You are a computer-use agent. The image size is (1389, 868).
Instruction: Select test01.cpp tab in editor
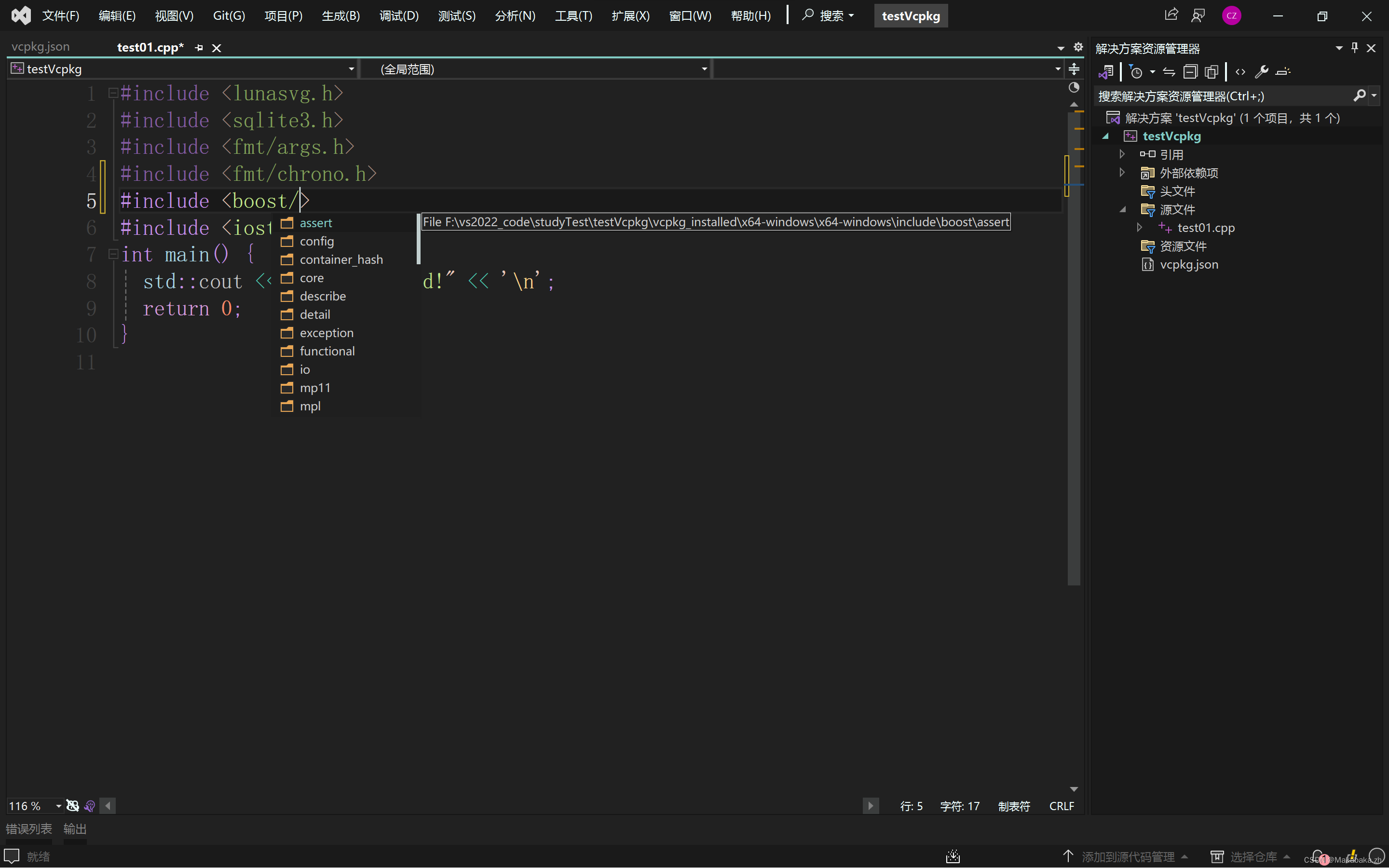coord(150,47)
